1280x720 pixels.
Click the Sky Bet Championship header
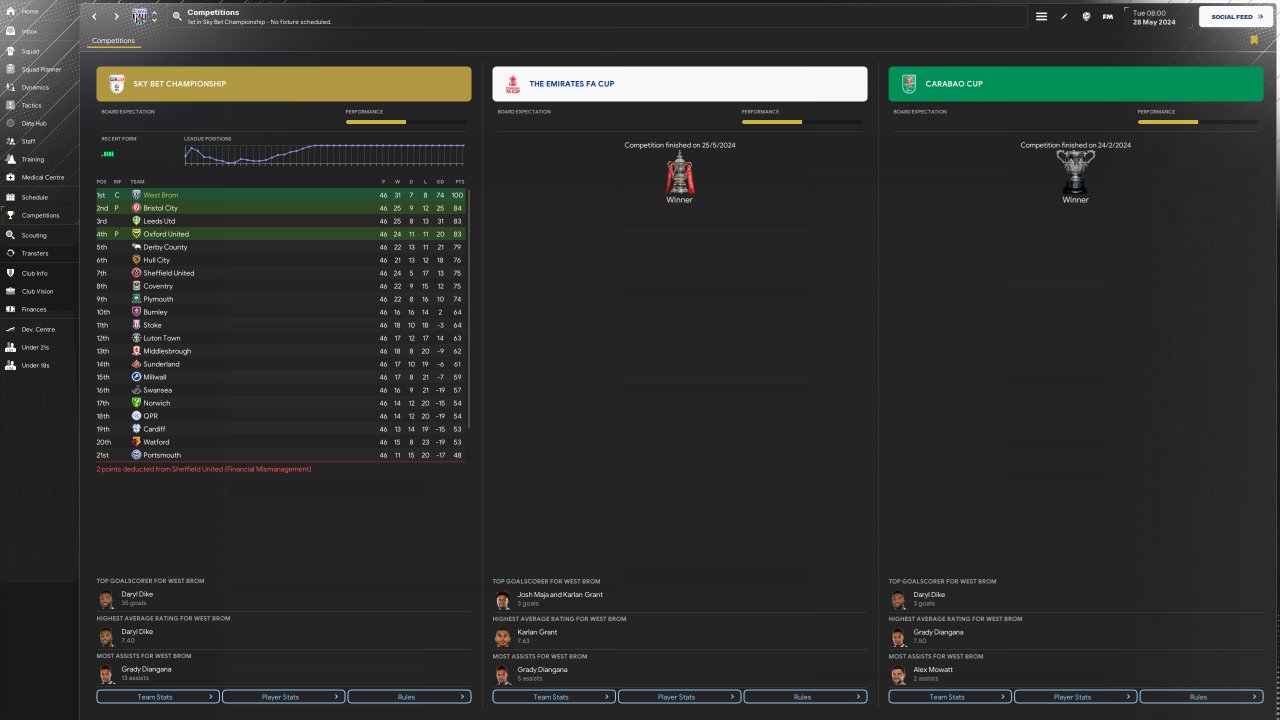pyautogui.click(x=284, y=84)
